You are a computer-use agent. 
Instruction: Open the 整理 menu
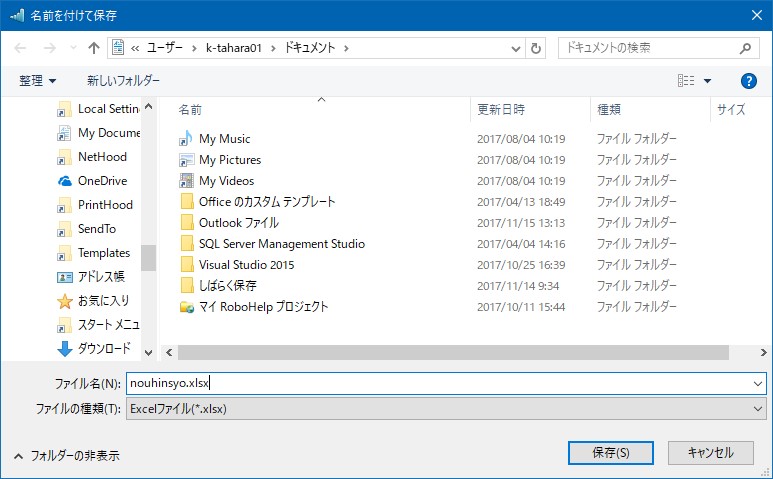[38, 81]
